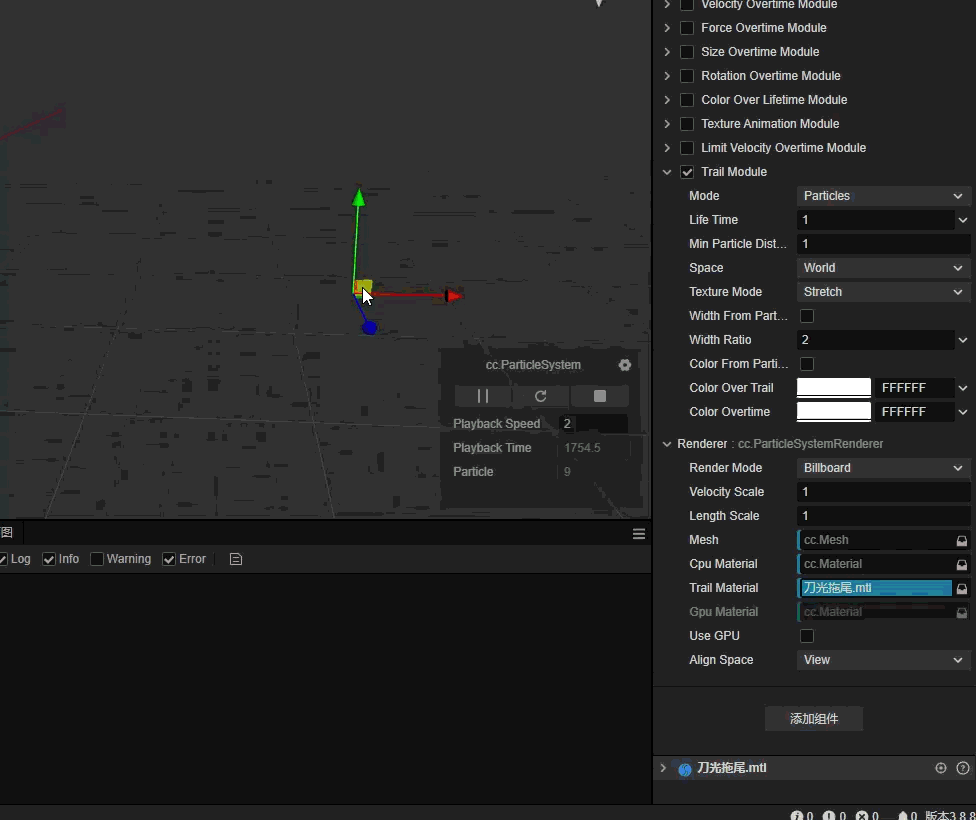Disable the Trail Module checkbox
Screen dimensions: 976x820
pyautogui.click(x=687, y=172)
